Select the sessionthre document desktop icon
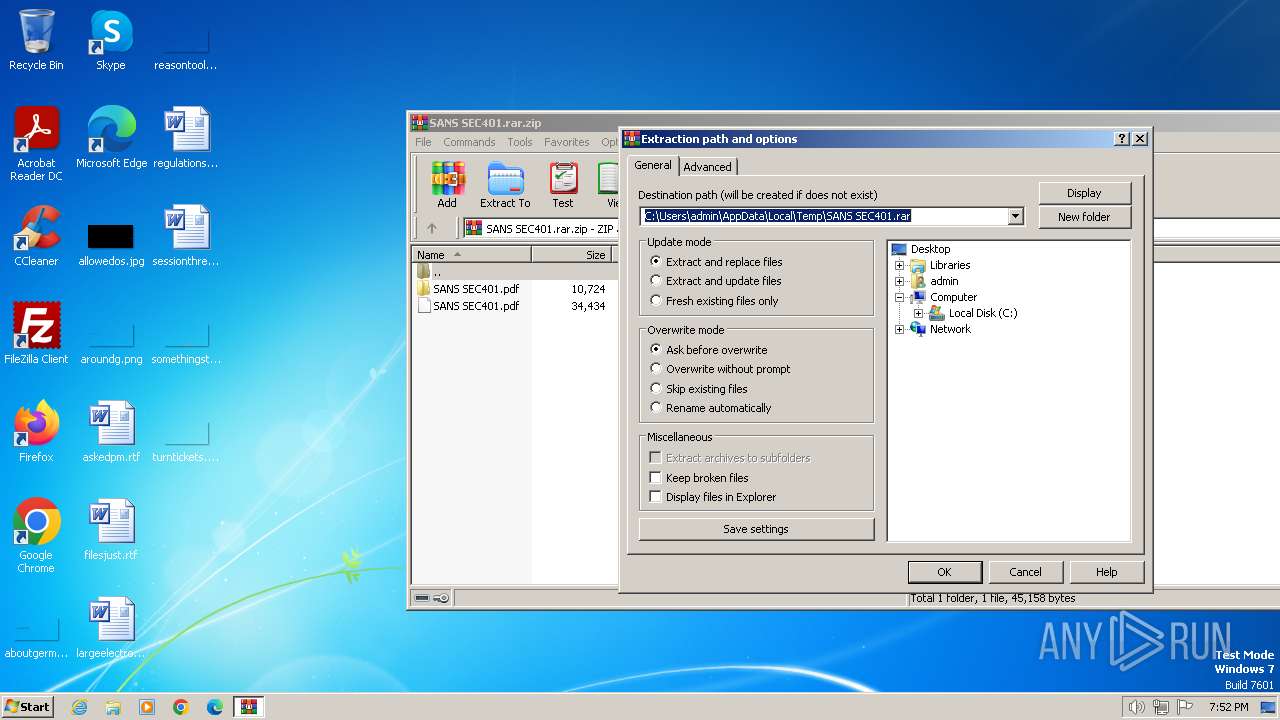Screen dimensions: 1280x720 186,236
